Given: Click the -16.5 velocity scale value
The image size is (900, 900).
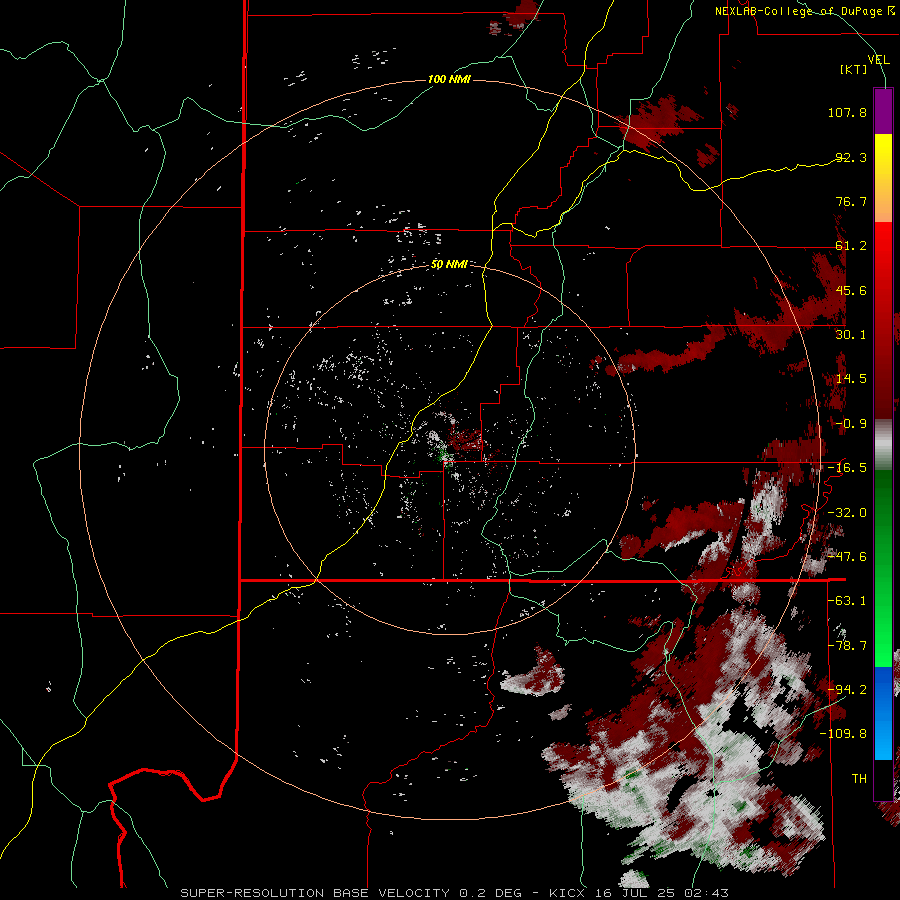Looking at the screenshot, I should 847,468.
